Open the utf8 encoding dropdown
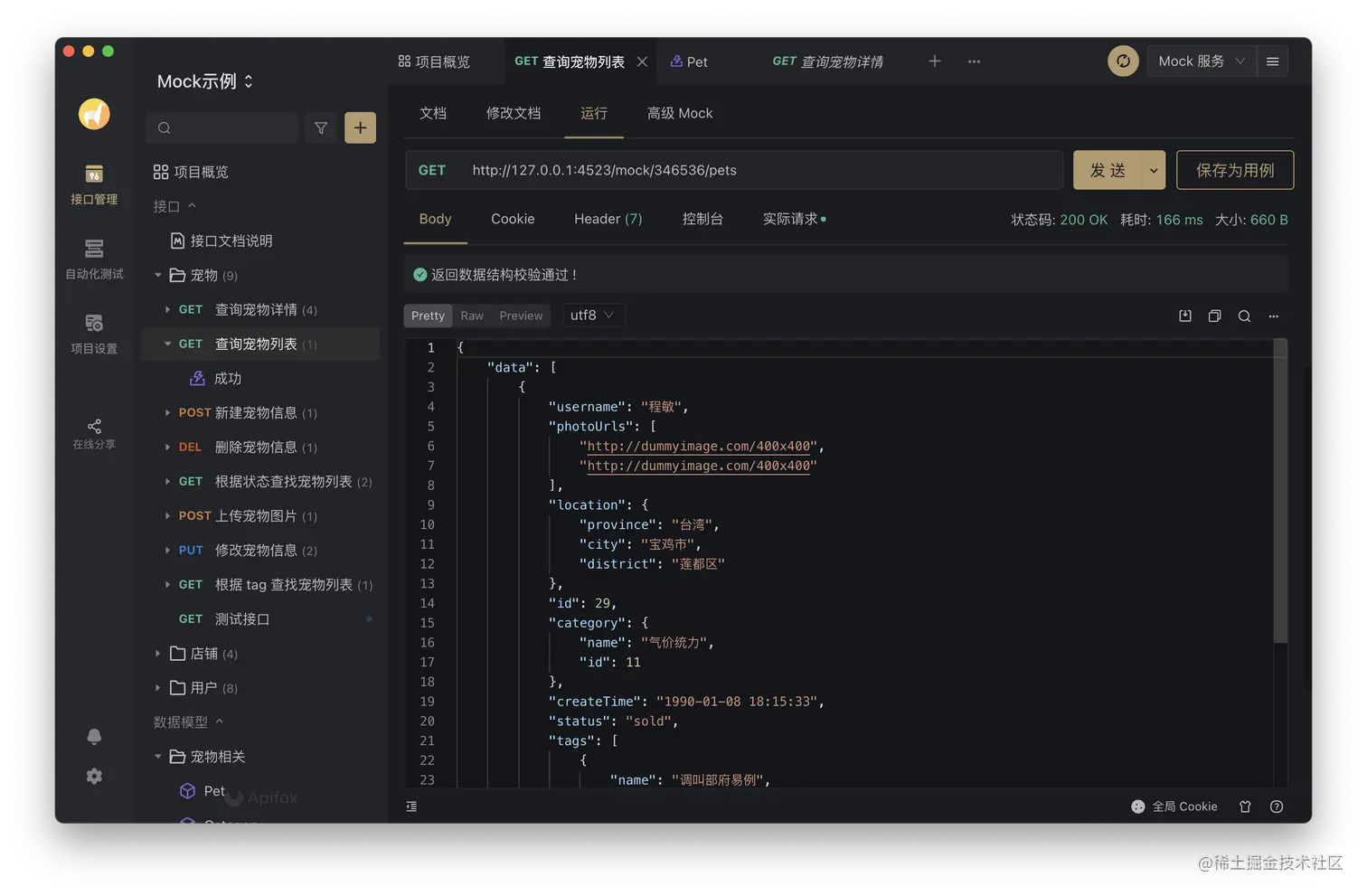 (592, 315)
